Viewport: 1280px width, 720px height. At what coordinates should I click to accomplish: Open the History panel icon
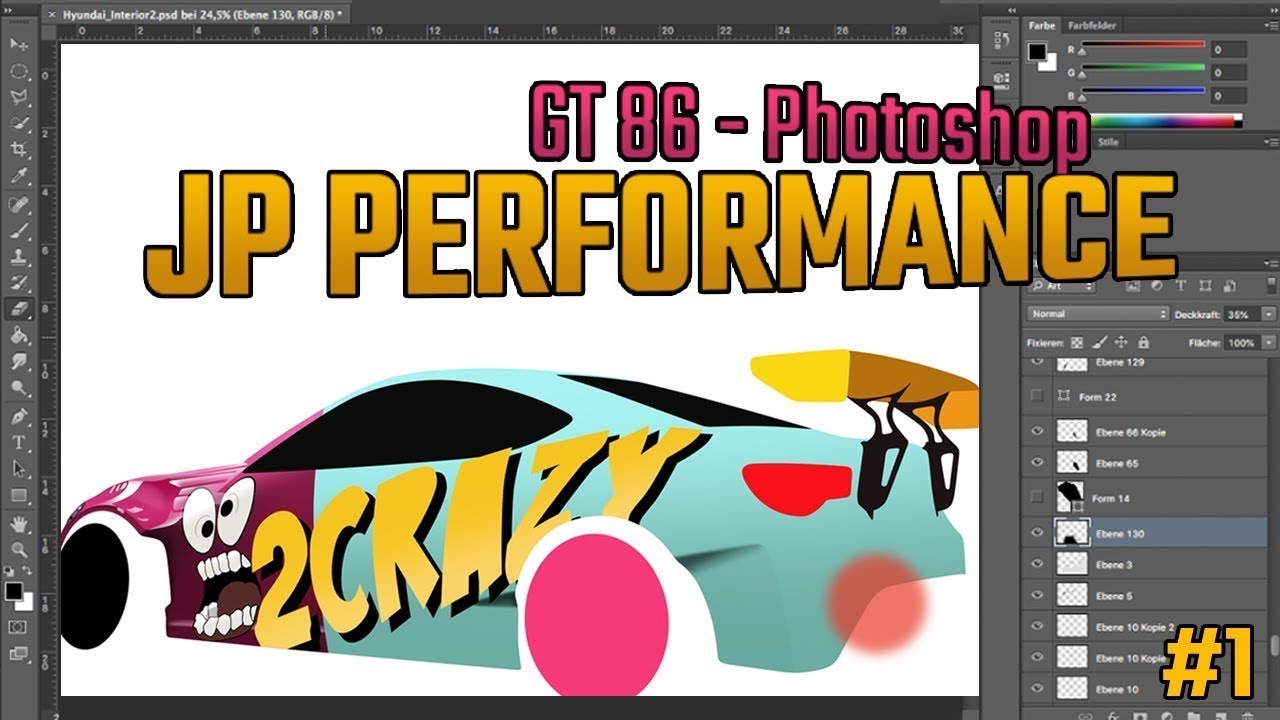[x=1003, y=40]
